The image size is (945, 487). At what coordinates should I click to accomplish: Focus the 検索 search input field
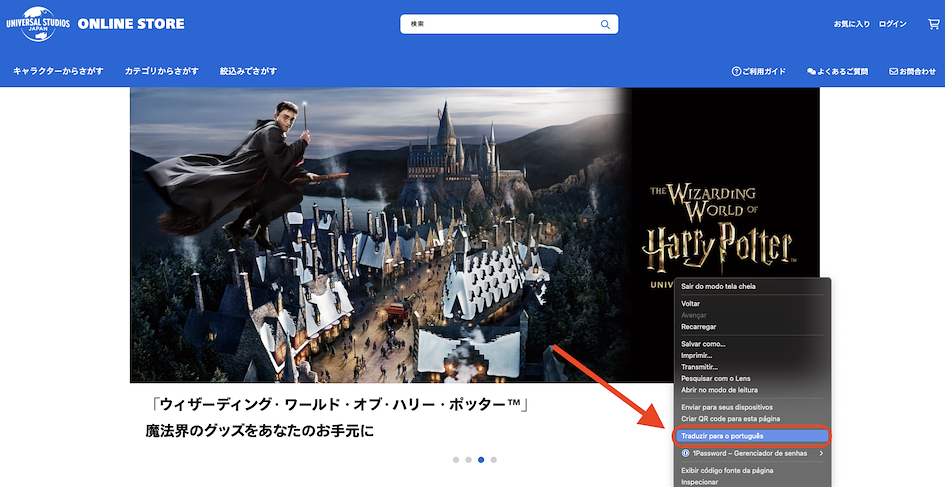509,24
